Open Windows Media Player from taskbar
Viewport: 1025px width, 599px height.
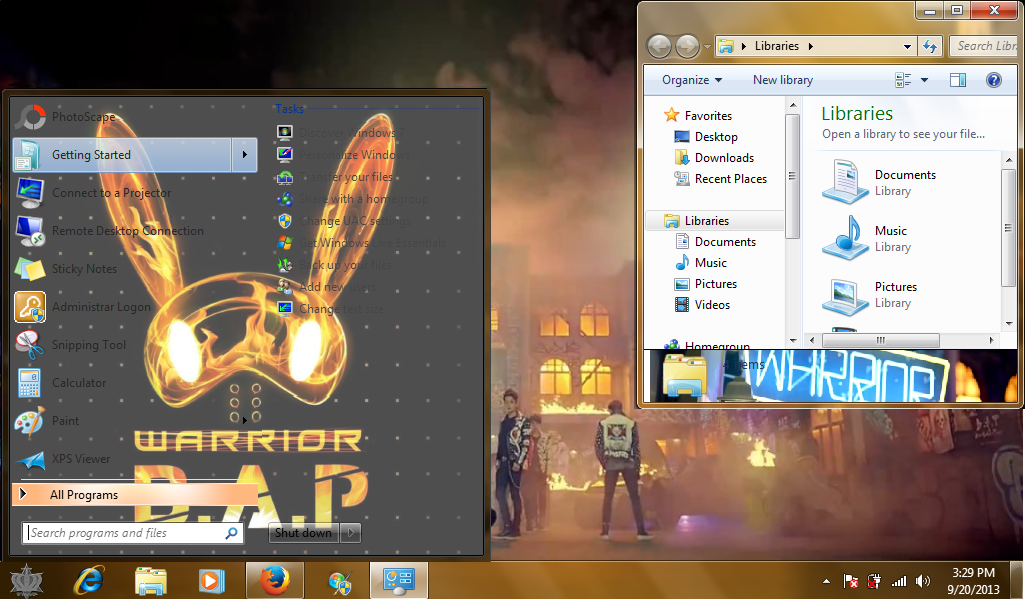tap(212, 581)
